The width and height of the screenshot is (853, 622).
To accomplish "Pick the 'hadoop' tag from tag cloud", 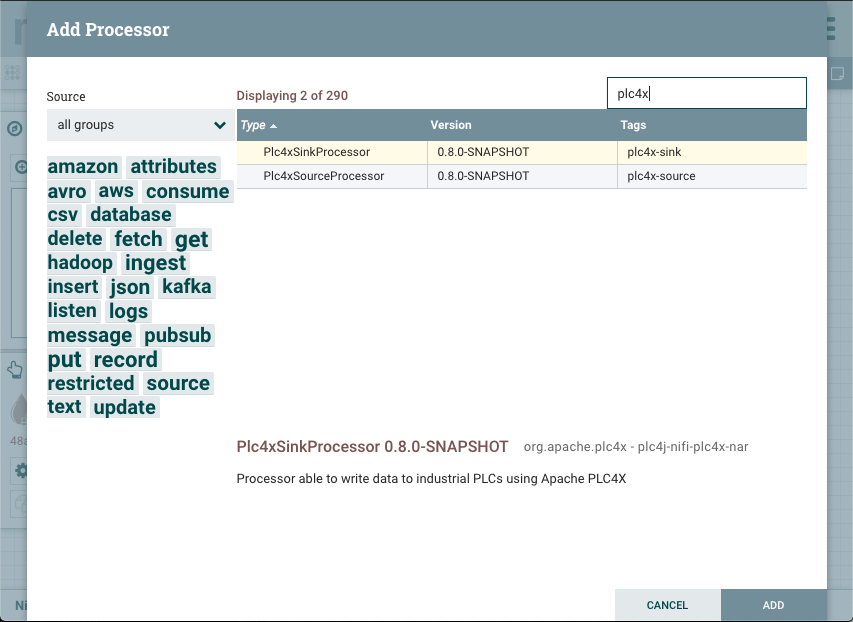I will (80, 263).
